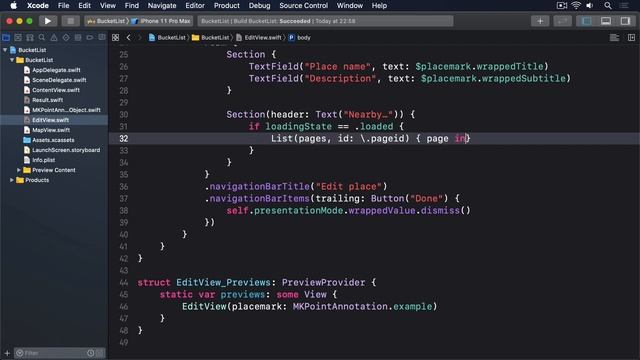Click the BucketList folder breadcrumb
This screenshot has height=360, width=640.
click(211, 38)
